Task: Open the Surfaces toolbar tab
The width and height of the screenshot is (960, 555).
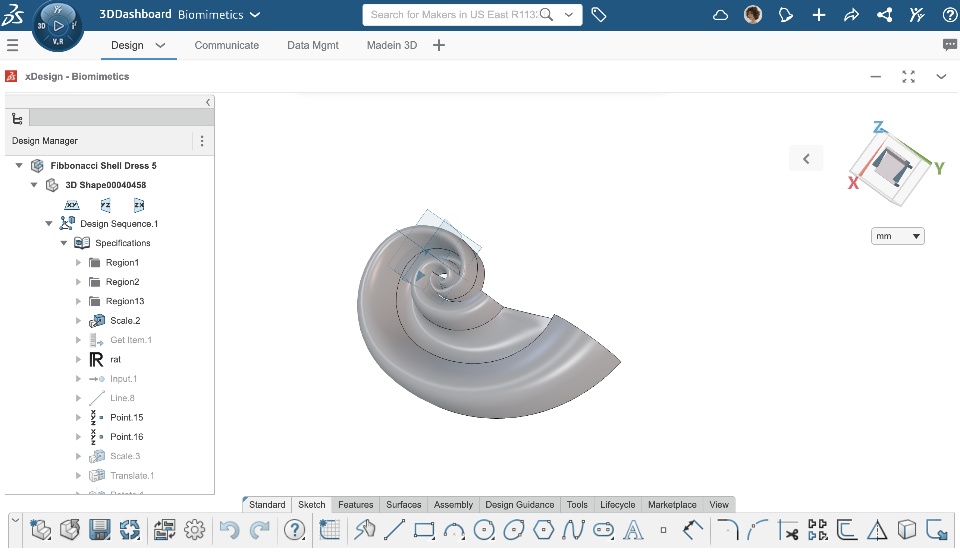Action: tap(403, 505)
